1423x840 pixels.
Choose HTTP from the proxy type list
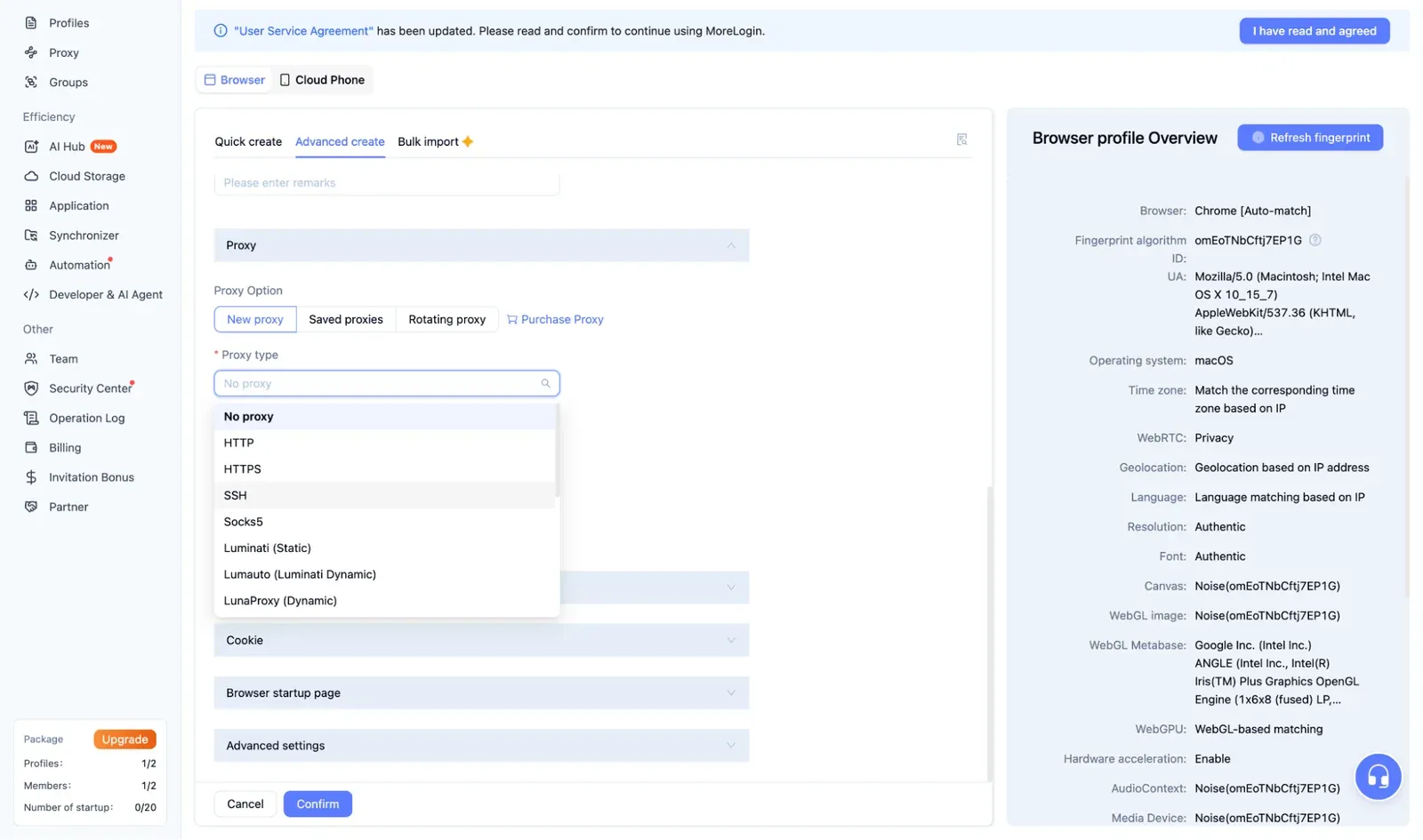[385, 443]
